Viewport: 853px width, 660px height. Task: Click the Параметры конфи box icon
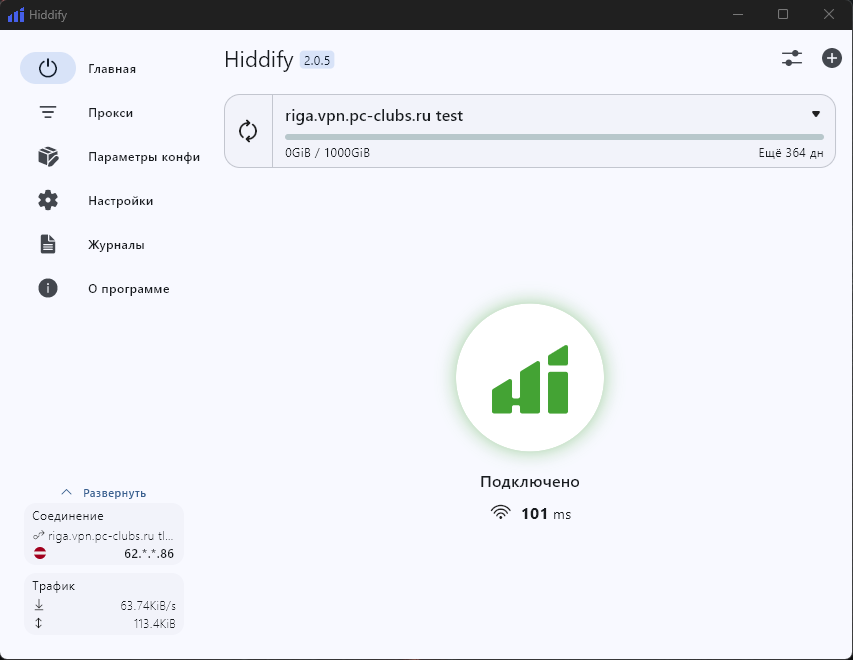(x=48, y=157)
